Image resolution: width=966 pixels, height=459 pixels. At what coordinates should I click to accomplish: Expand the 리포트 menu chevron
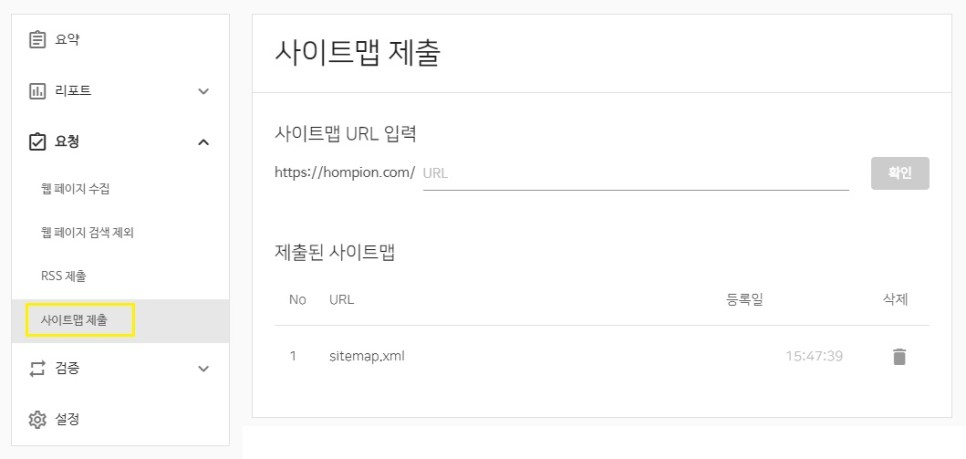click(204, 92)
